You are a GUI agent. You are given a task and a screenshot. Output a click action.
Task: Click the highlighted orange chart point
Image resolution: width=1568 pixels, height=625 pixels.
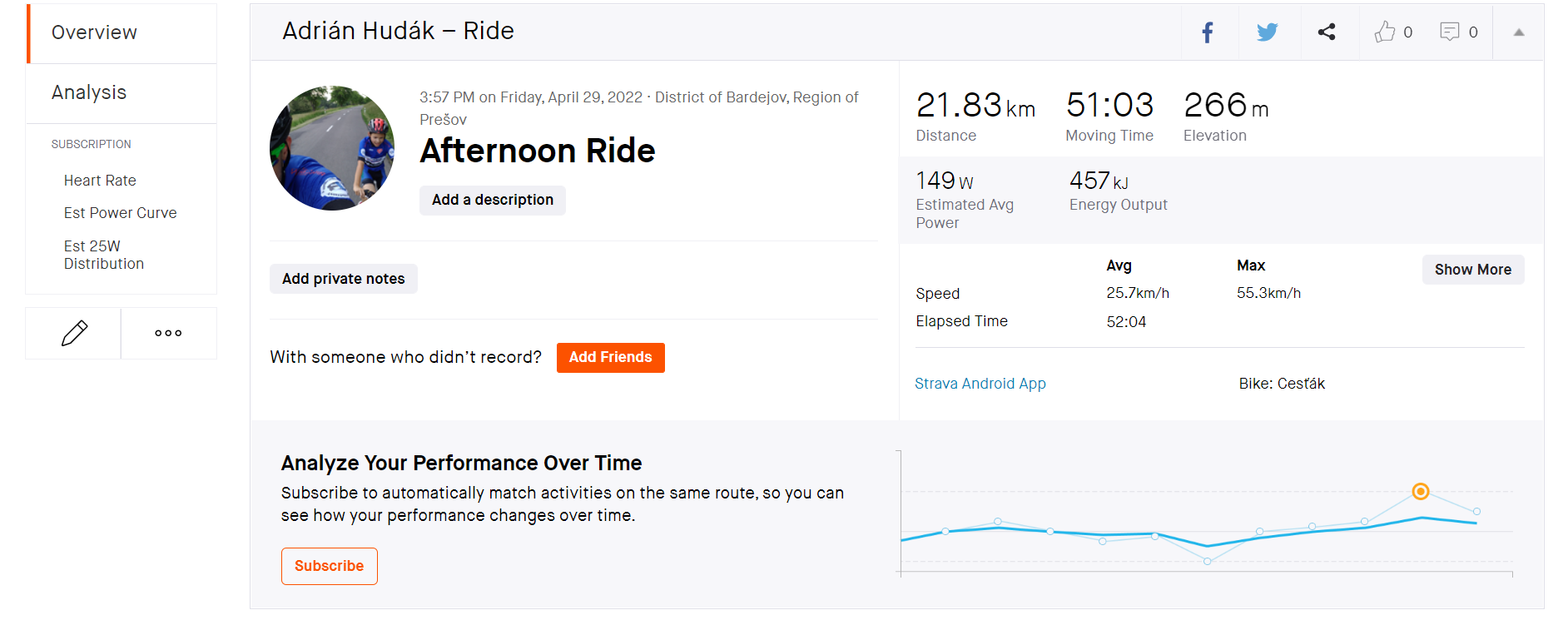[x=1421, y=492]
